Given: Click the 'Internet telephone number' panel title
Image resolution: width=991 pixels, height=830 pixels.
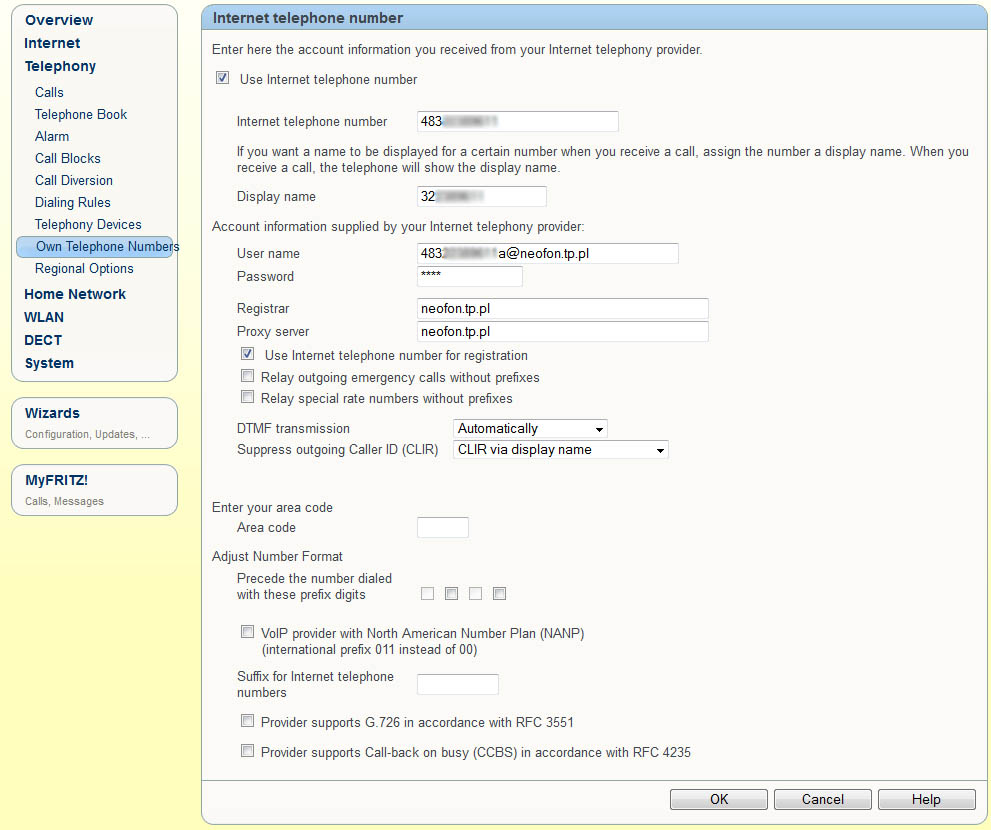Looking at the screenshot, I should click(308, 18).
